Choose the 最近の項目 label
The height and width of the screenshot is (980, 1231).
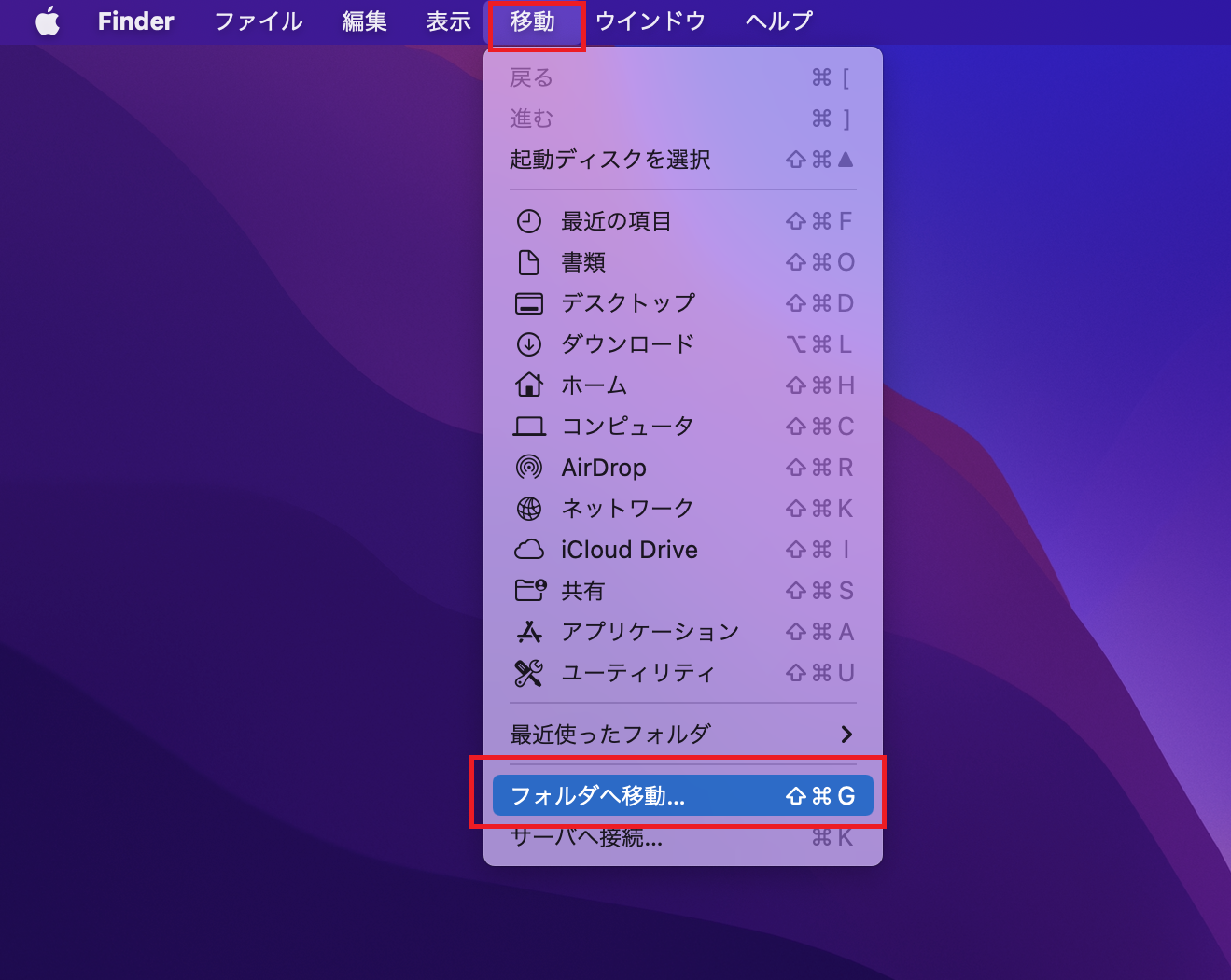(x=616, y=221)
